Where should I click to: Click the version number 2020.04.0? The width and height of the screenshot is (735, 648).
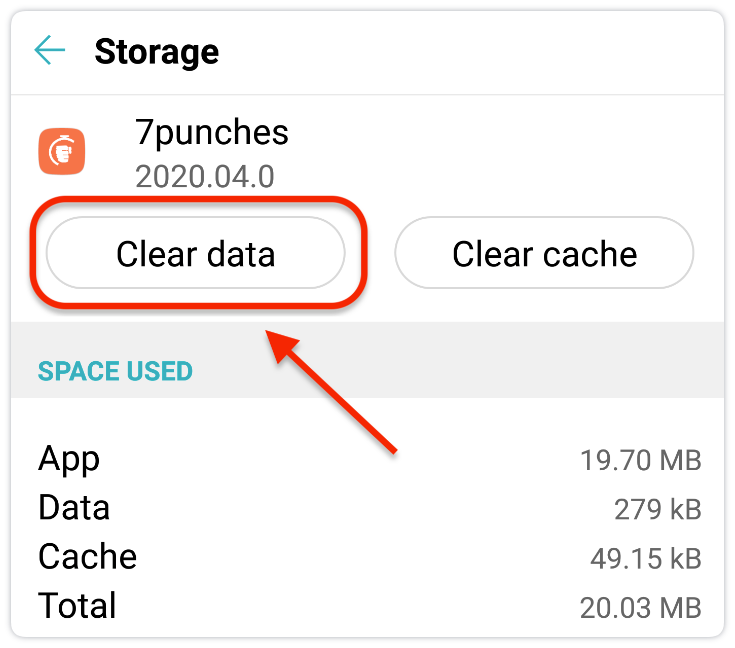[204, 176]
